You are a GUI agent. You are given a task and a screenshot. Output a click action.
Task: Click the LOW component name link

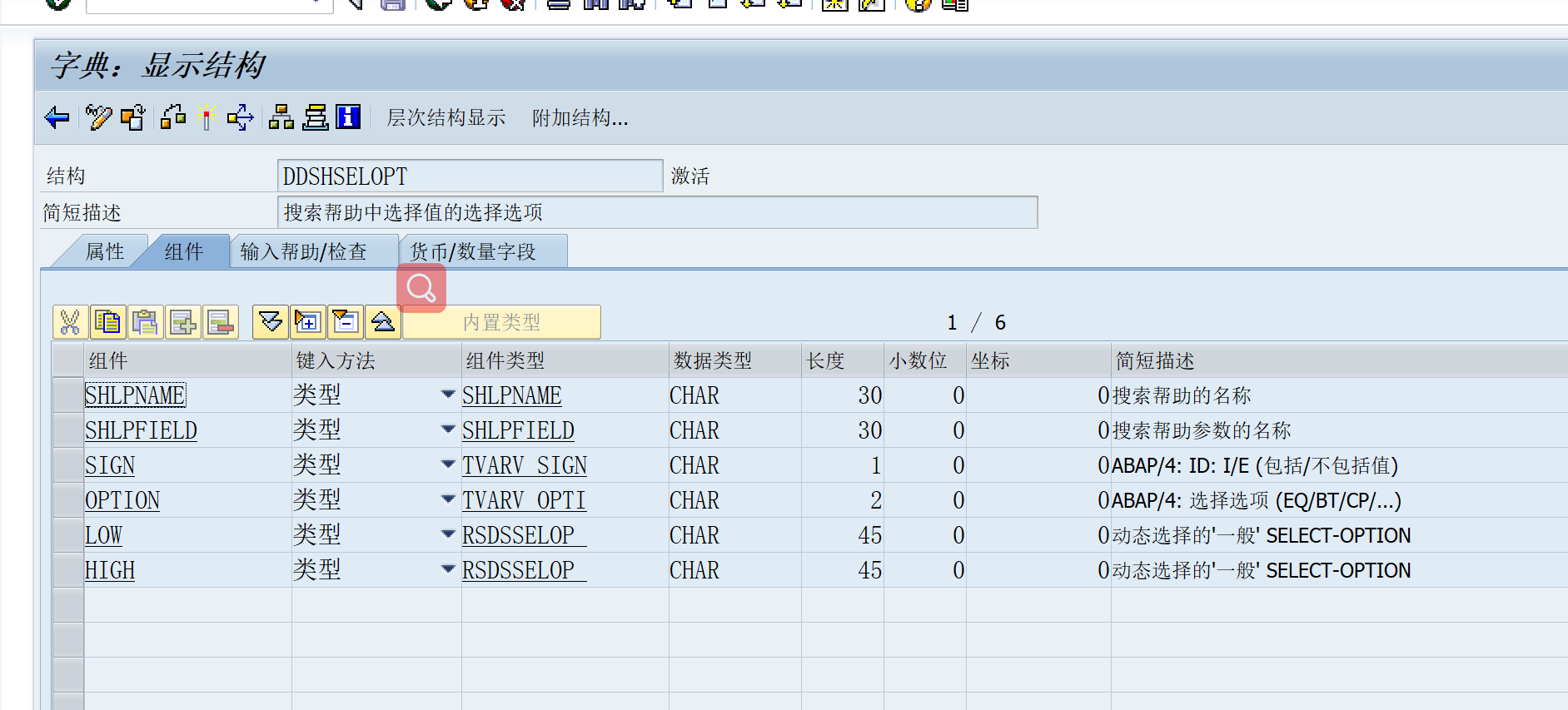click(103, 535)
